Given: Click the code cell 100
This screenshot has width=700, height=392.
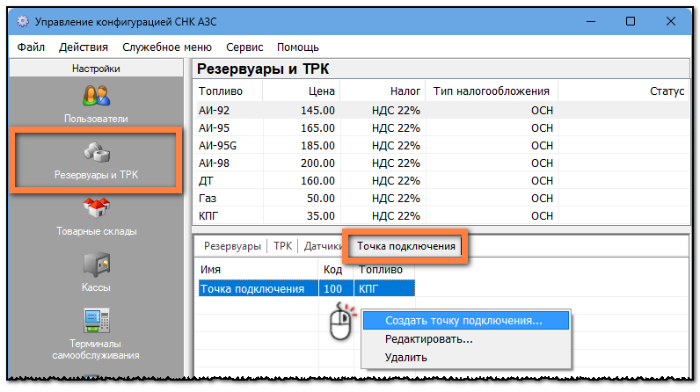Looking at the screenshot, I should coord(336,288).
